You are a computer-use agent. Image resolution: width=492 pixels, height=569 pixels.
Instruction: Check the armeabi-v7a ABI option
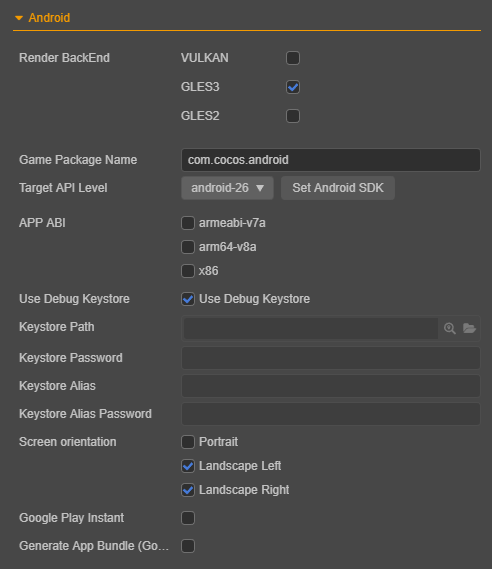(x=188, y=223)
